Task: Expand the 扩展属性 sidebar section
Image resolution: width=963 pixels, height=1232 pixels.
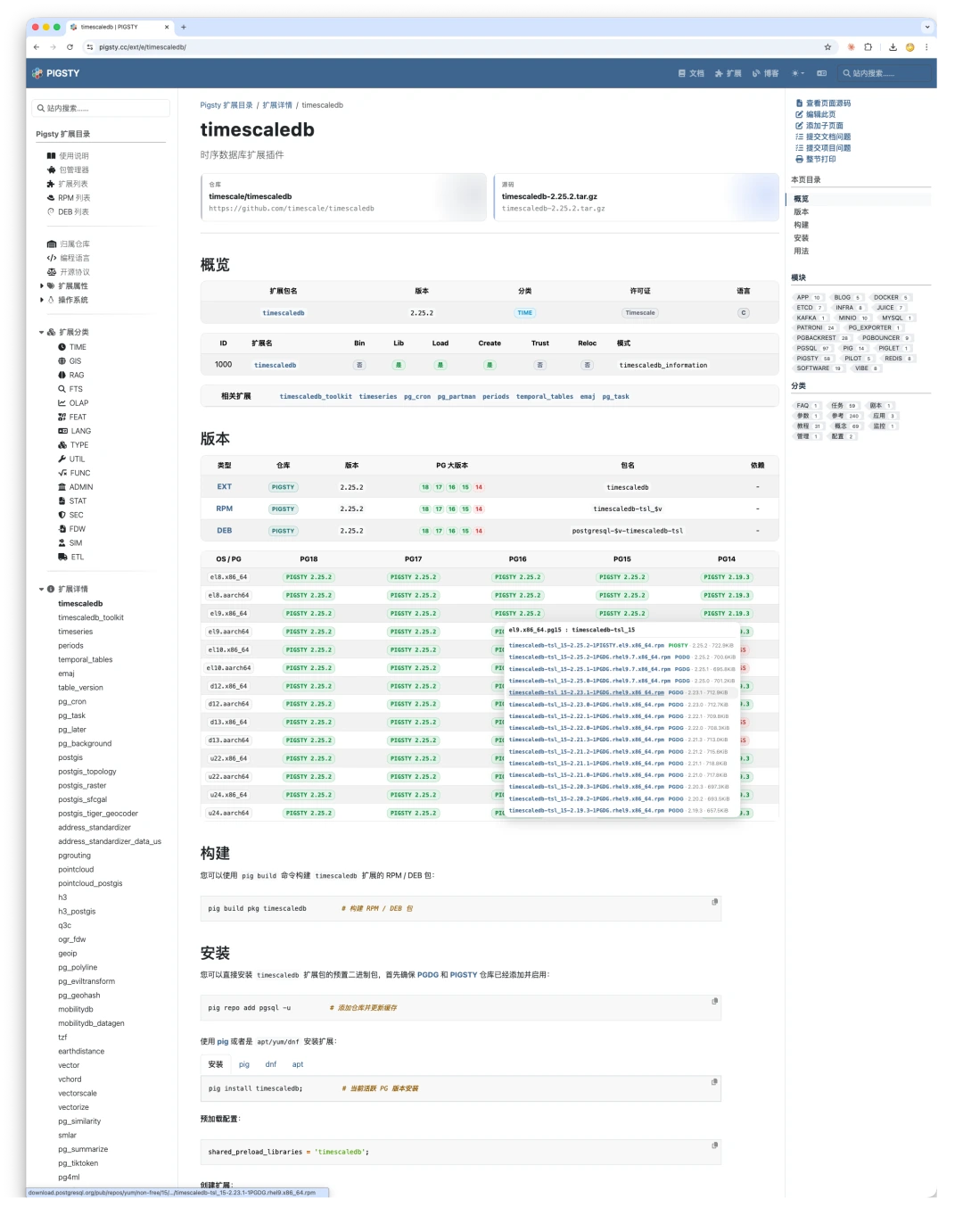Action: tap(42, 286)
